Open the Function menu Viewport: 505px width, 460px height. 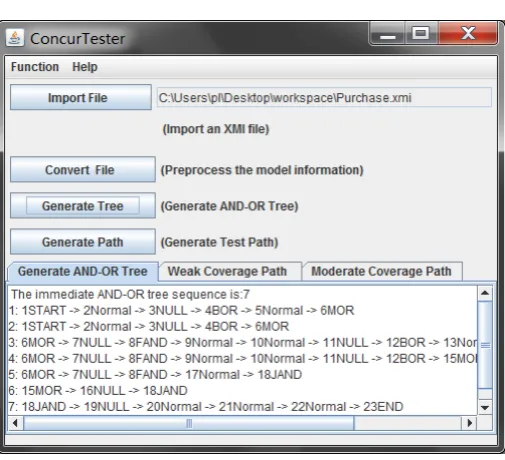tap(35, 67)
